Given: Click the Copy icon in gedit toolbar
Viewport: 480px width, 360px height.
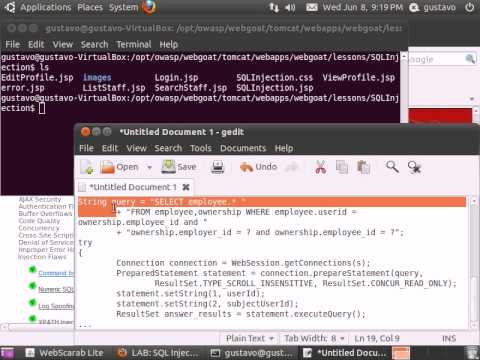Looking at the screenshot, I should [x=342, y=167].
